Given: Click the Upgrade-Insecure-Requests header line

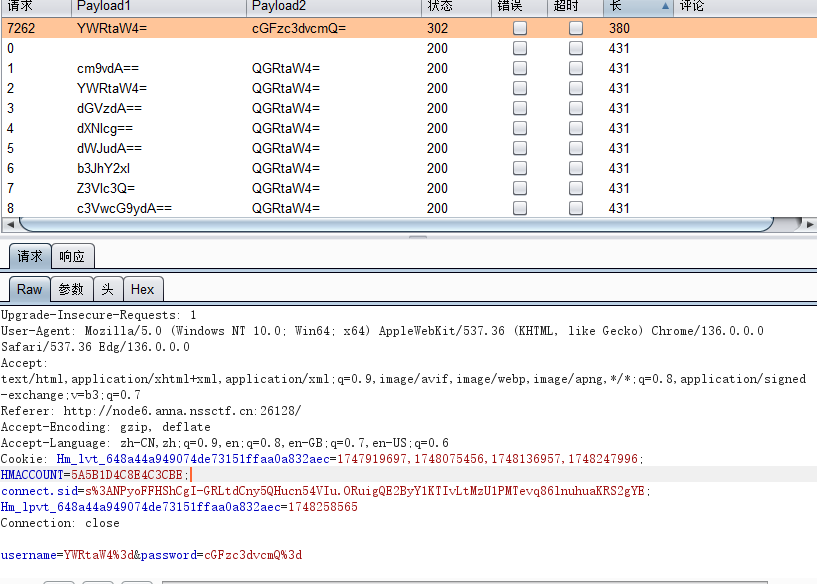Looking at the screenshot, I should pos(98,315).
